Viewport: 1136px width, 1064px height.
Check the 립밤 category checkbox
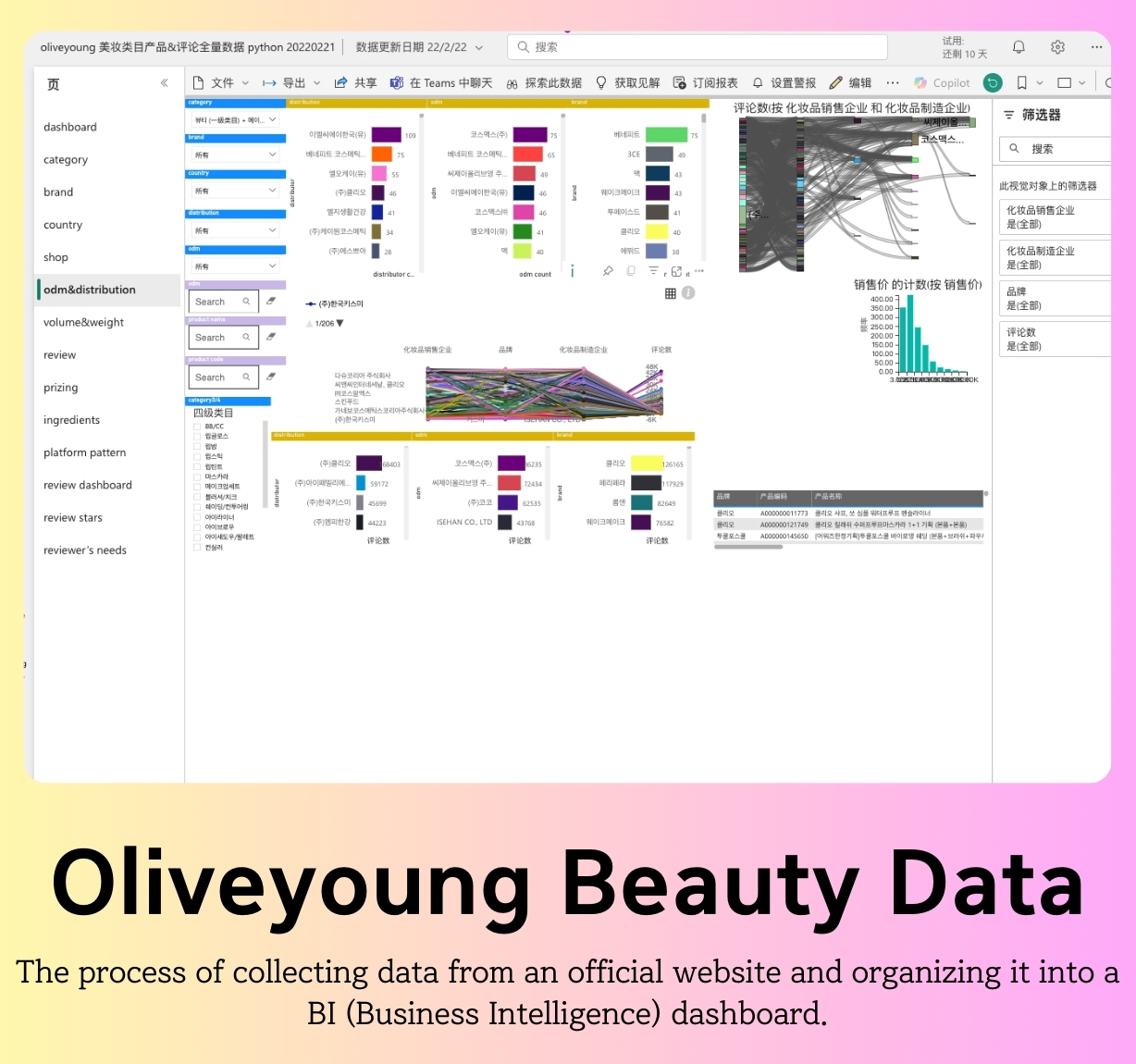pos(197,447)
